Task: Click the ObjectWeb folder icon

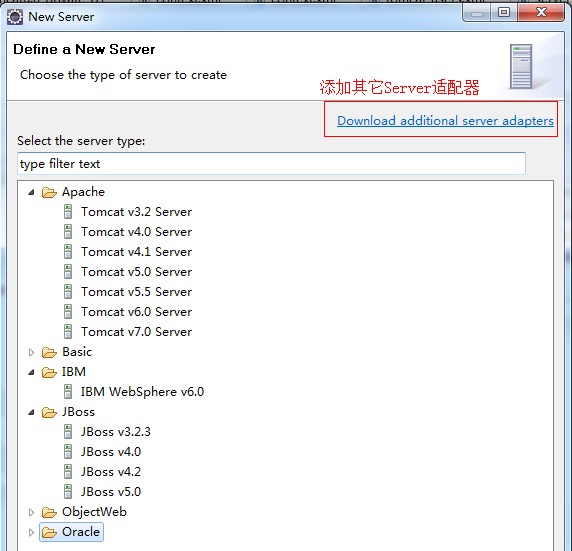Action: pos(49,512)
